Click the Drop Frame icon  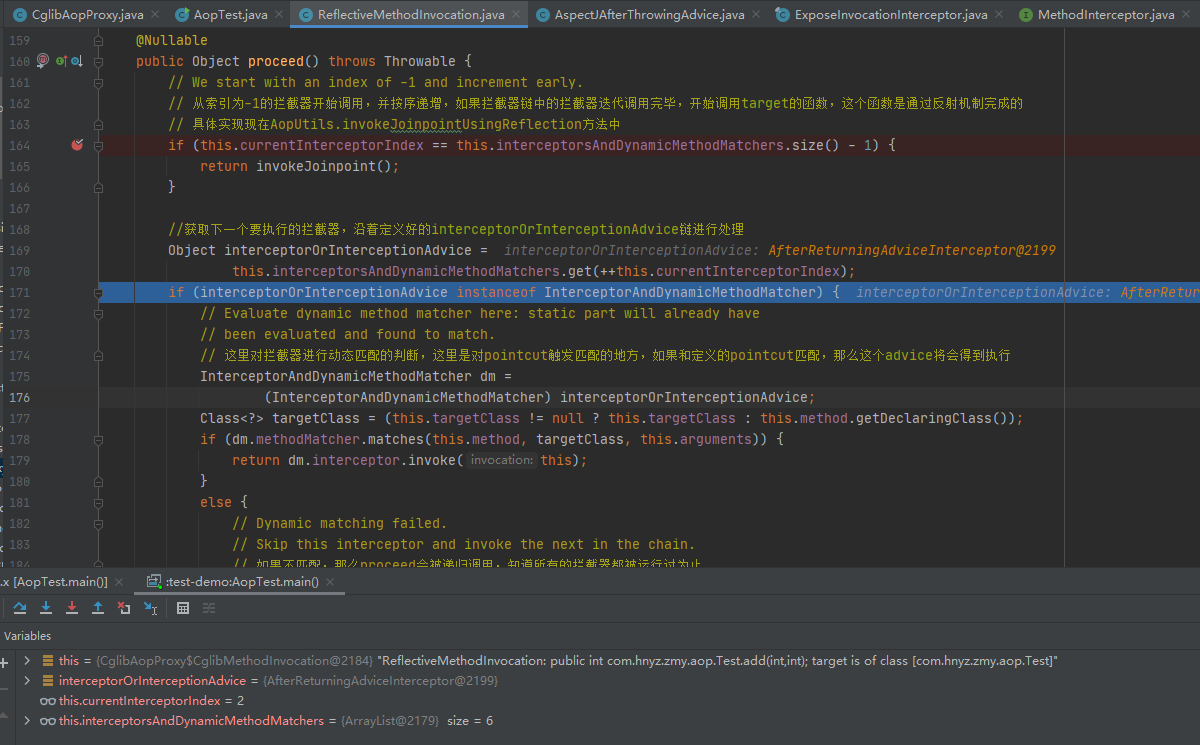124,607
